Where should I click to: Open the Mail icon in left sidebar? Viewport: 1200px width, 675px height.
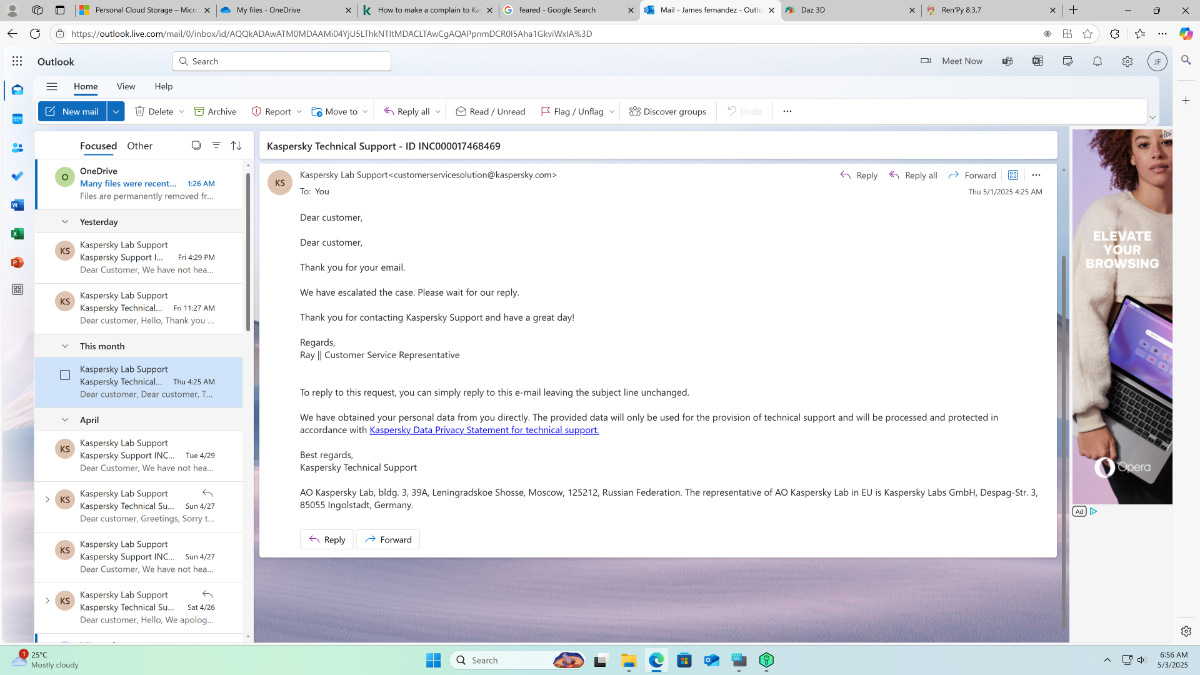coord(17,90)
